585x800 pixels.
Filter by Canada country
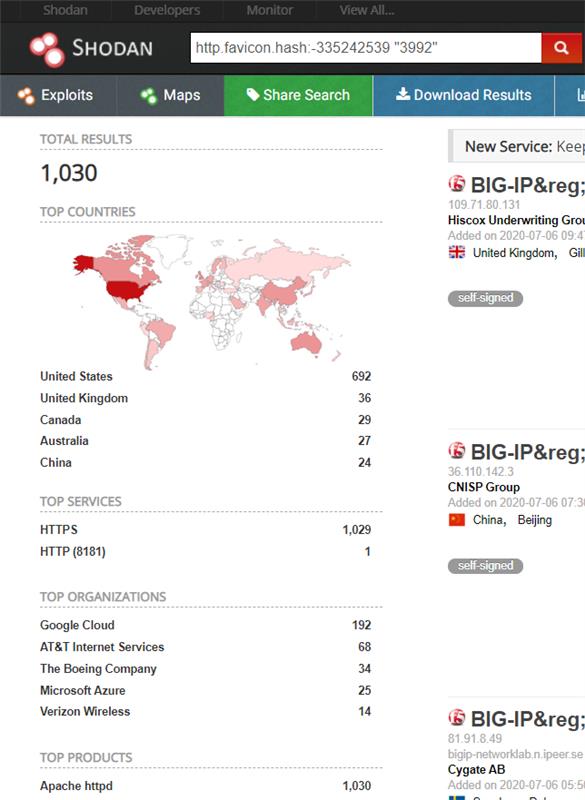pyautogui.click(x=61, y=420)
